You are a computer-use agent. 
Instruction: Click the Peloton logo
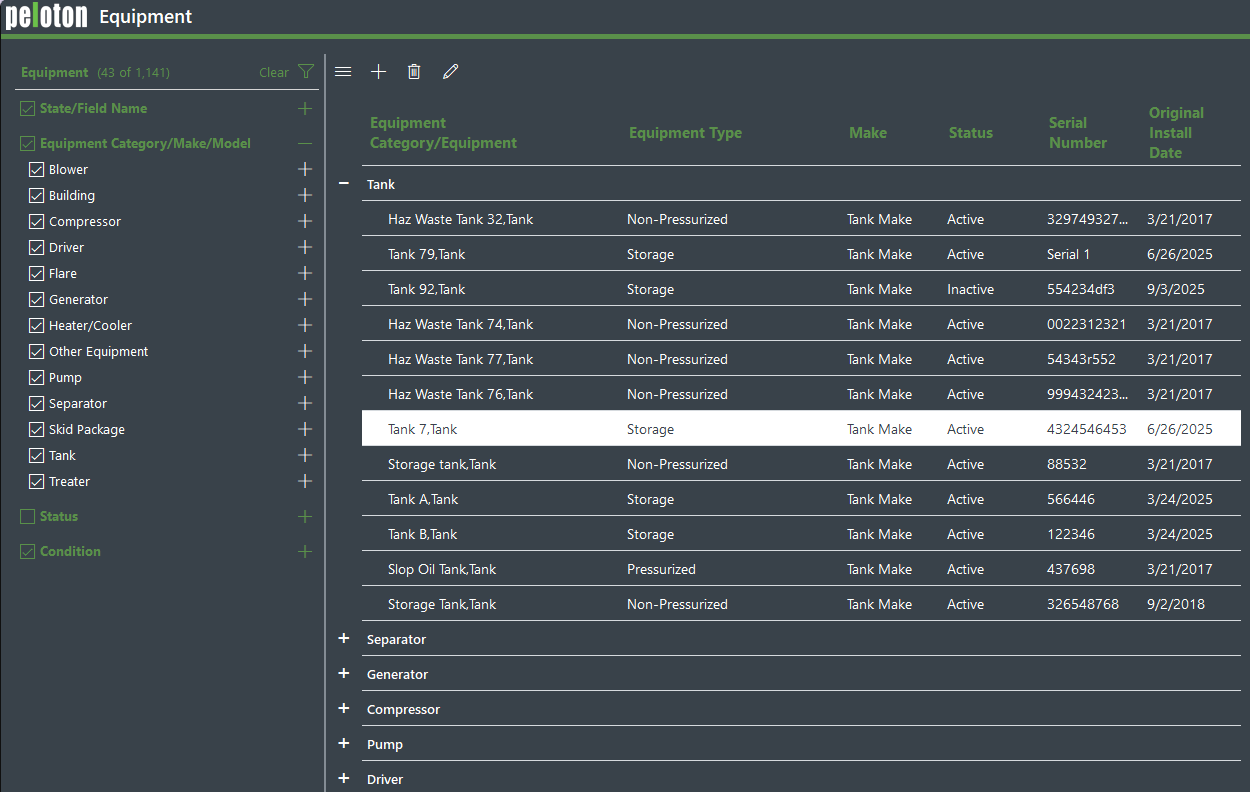pos(46,17)
